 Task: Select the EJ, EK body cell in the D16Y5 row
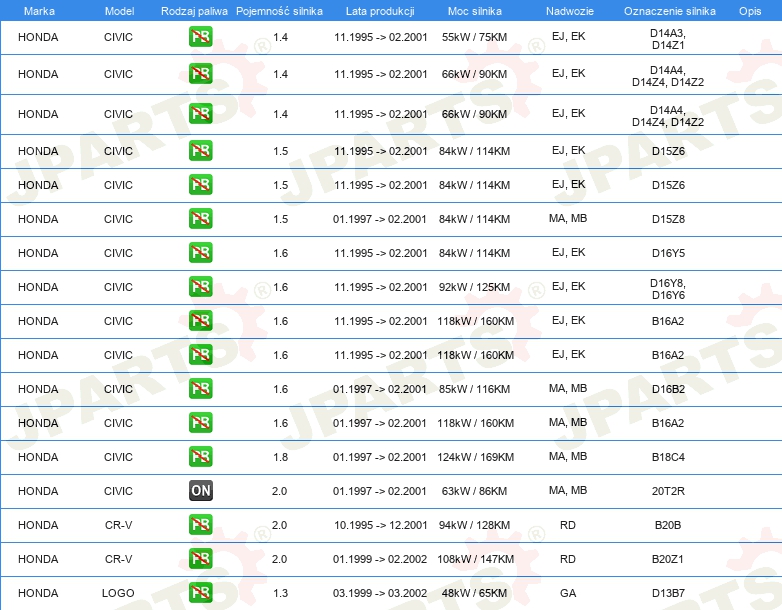coord(569,252)
